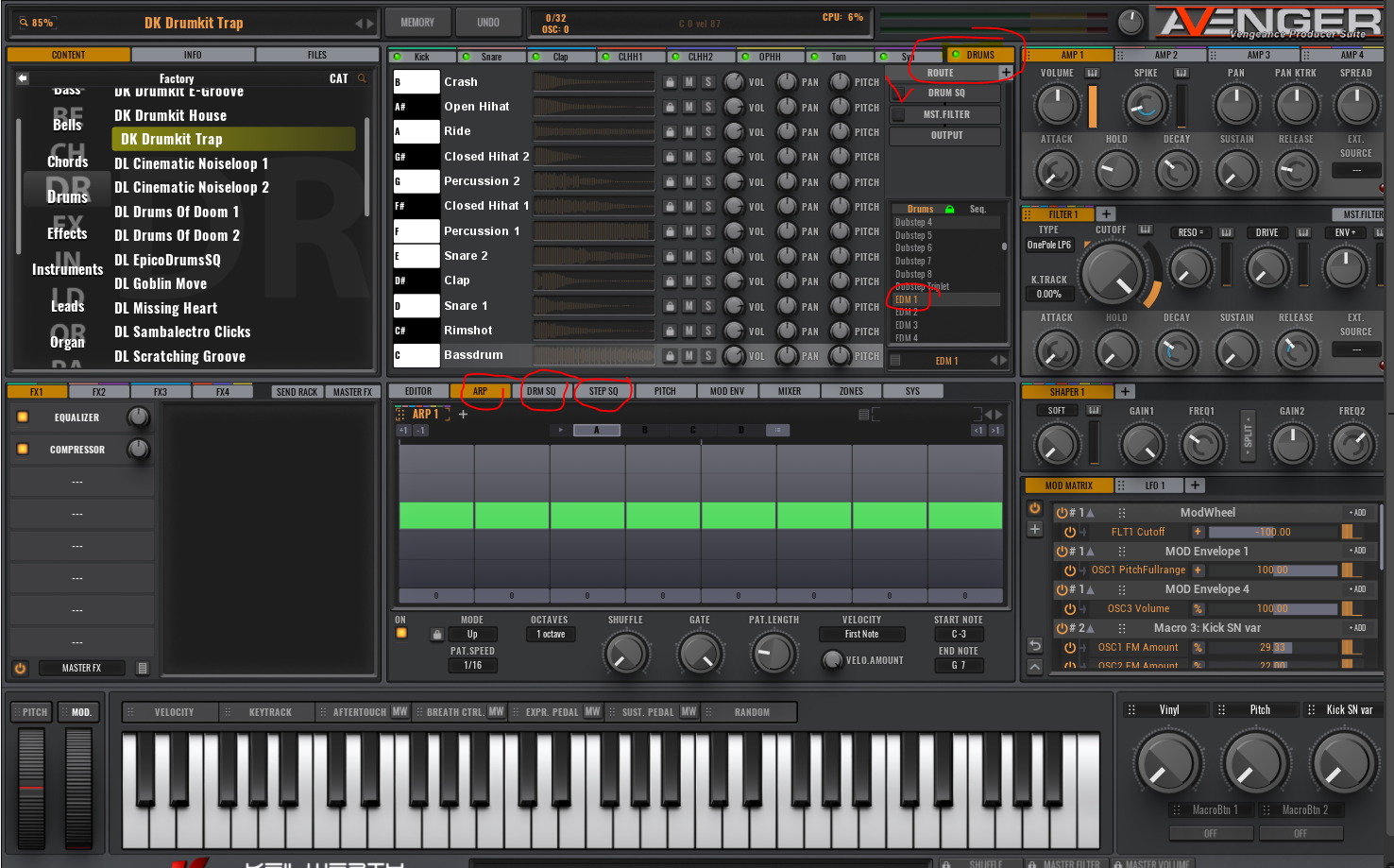This screenshot has height=868, width=1394.
Task: Click the amp VOLUME knob
Action: click(x=1056, y=105)
